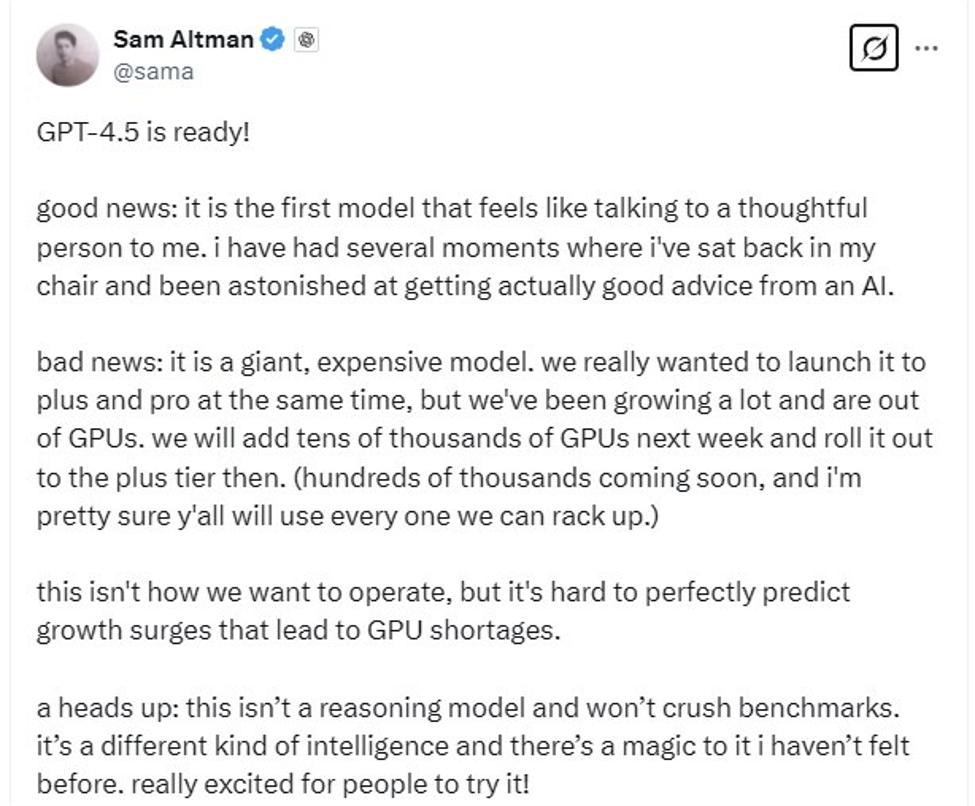Open the Sam Altman display name link
The width and height of the screenshot is (975, 806).
(183, 40)
